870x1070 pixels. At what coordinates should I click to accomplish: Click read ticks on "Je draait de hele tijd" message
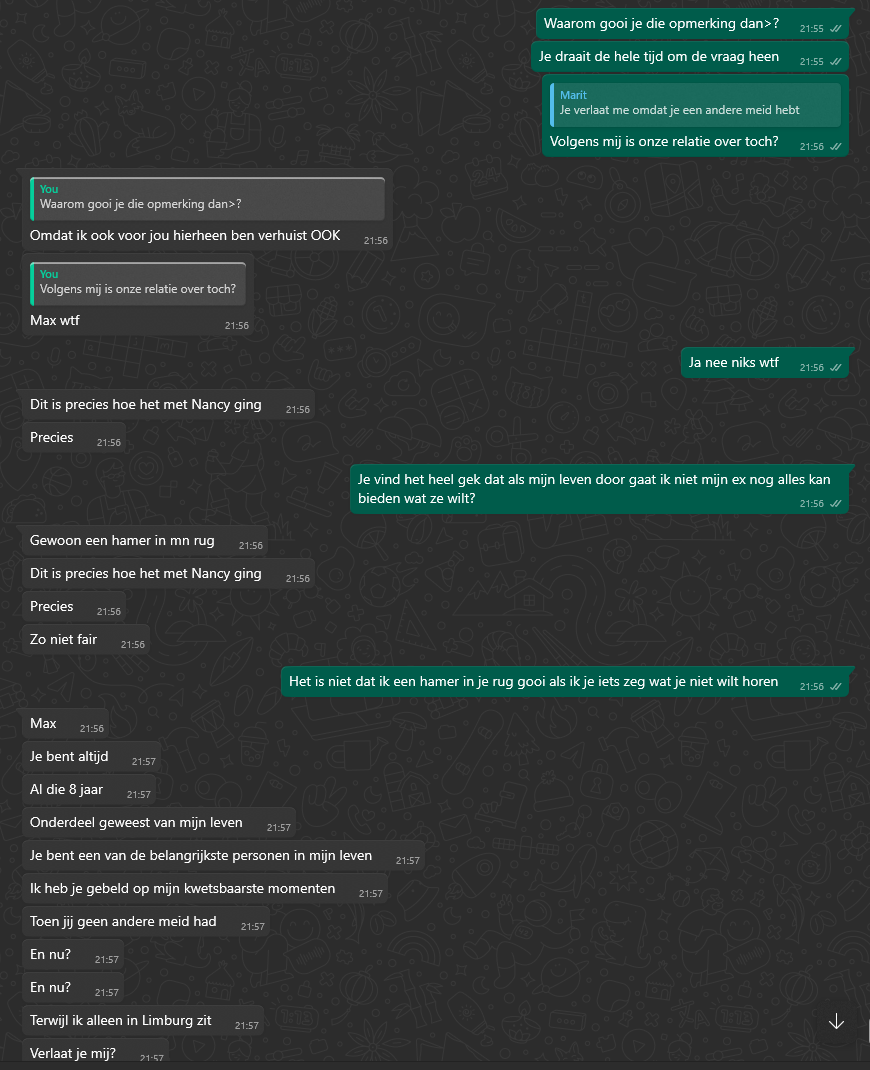[x=835, y=62]
